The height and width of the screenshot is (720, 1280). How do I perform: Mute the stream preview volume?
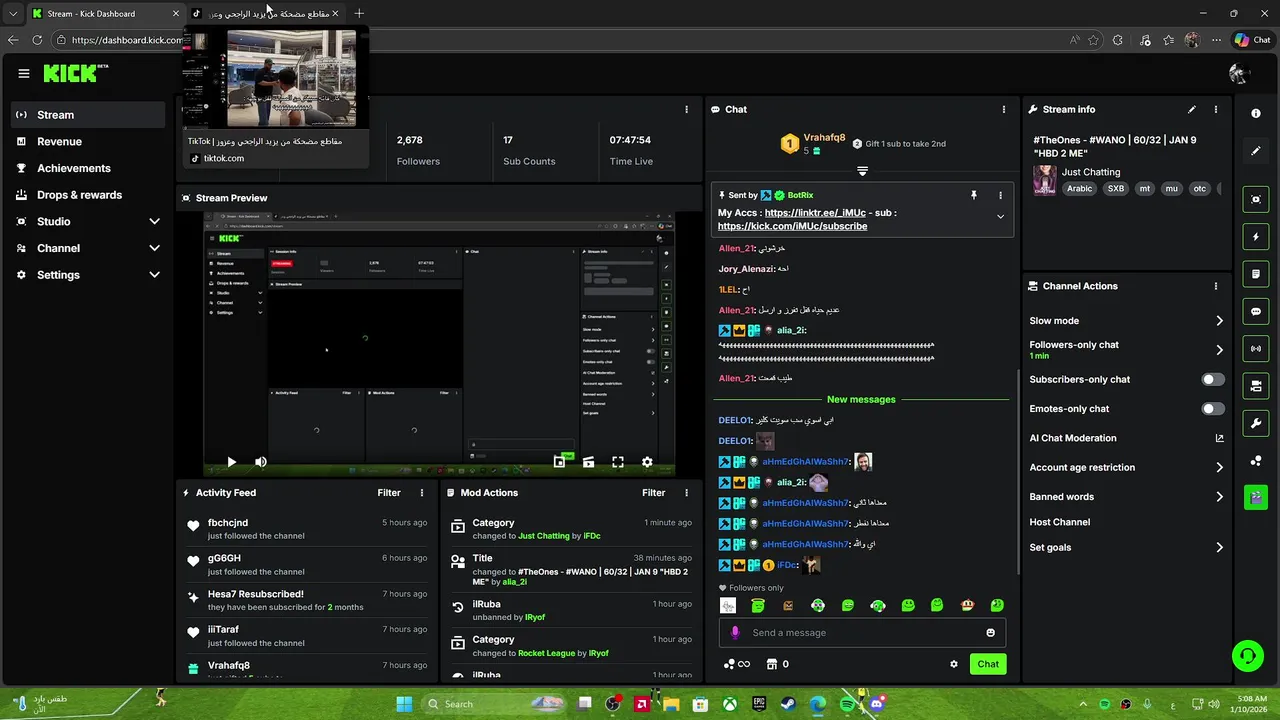pyautogui.click(x=261, y=462)
